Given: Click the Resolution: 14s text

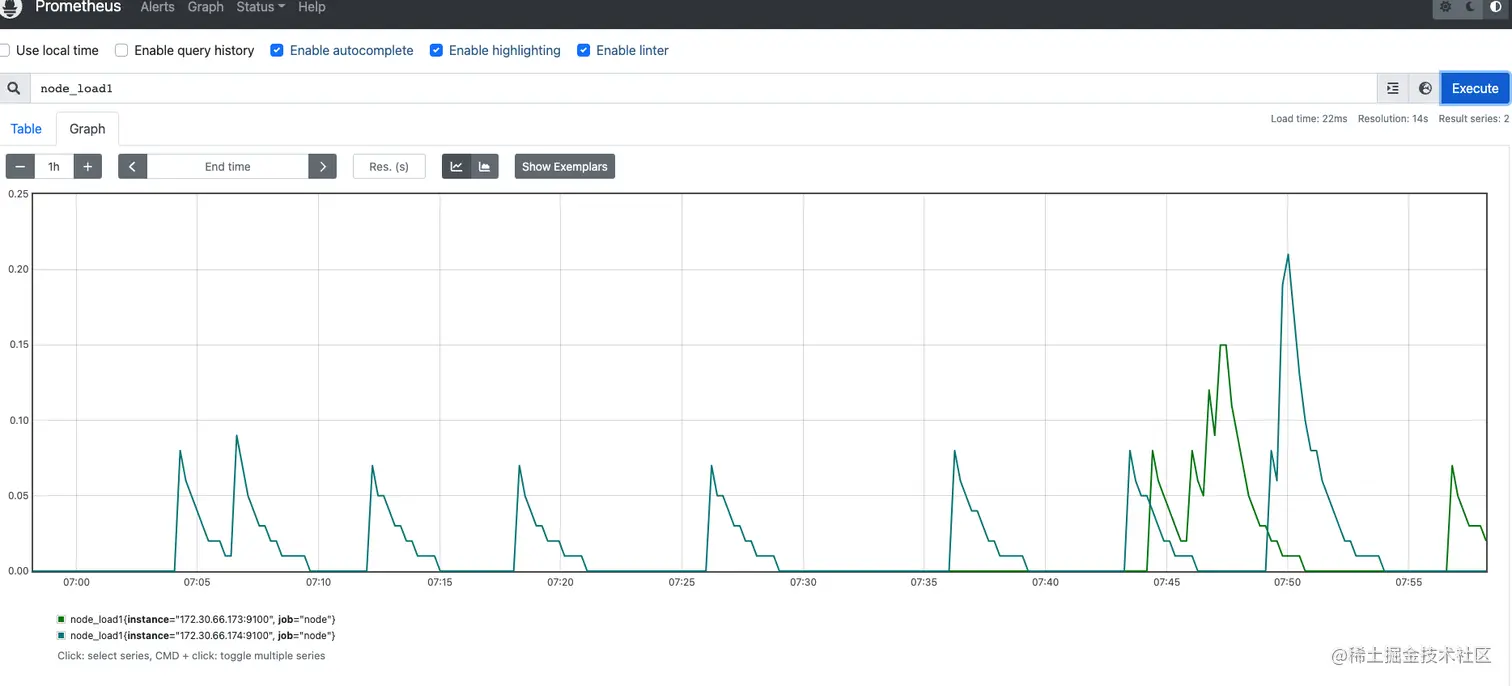Looking at the screenshot, I should tap(1393, 119).
